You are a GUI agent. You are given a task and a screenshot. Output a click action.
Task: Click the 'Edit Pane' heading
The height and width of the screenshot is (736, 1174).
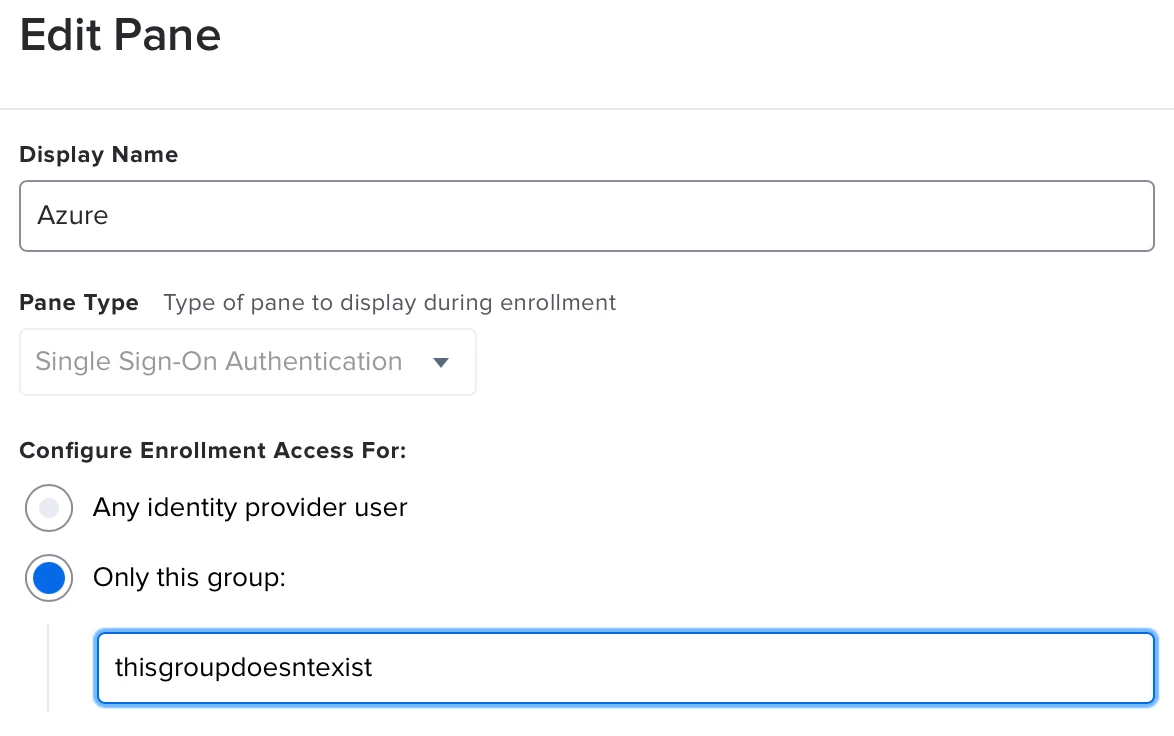[x=120, y=36]
